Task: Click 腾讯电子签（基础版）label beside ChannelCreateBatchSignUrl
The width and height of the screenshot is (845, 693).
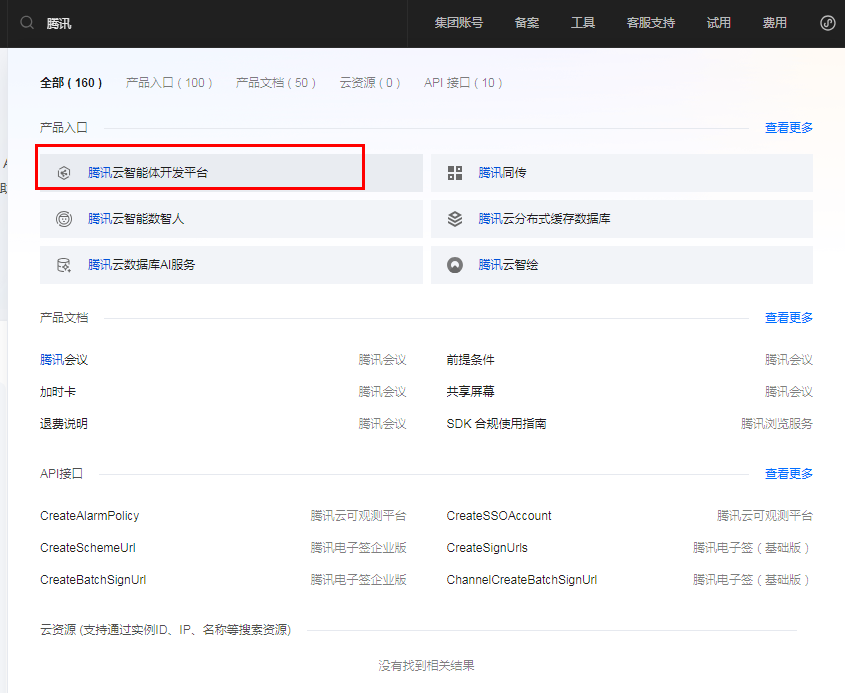Action: point(752,580)
